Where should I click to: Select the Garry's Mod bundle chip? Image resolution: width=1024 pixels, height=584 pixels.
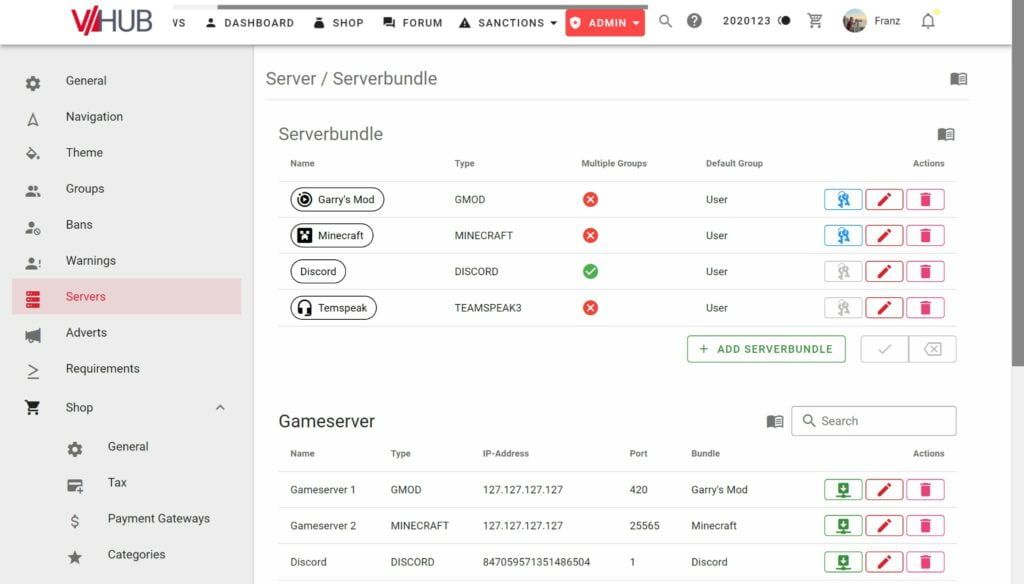pos(337,199)
